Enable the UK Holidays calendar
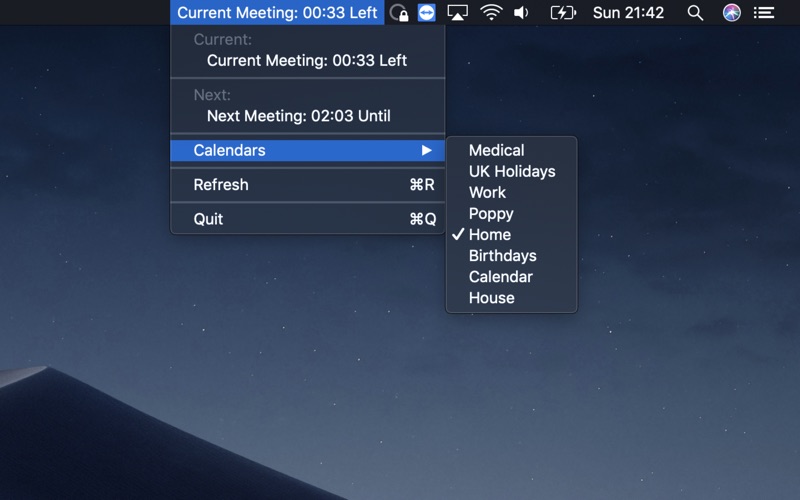The height and width of the screenshot is (500, 800). 512,171
